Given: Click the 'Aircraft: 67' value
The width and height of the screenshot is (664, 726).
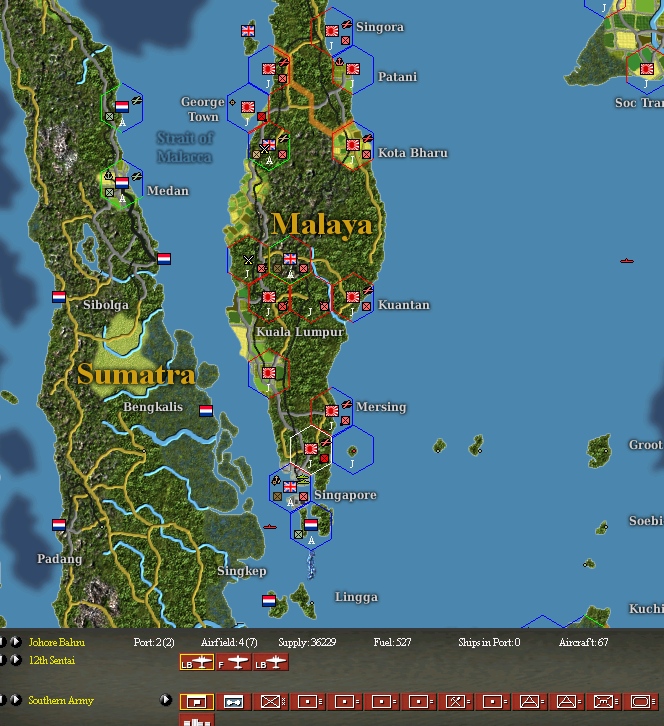Looking at the screenshot, I should [x=583, y=642].
